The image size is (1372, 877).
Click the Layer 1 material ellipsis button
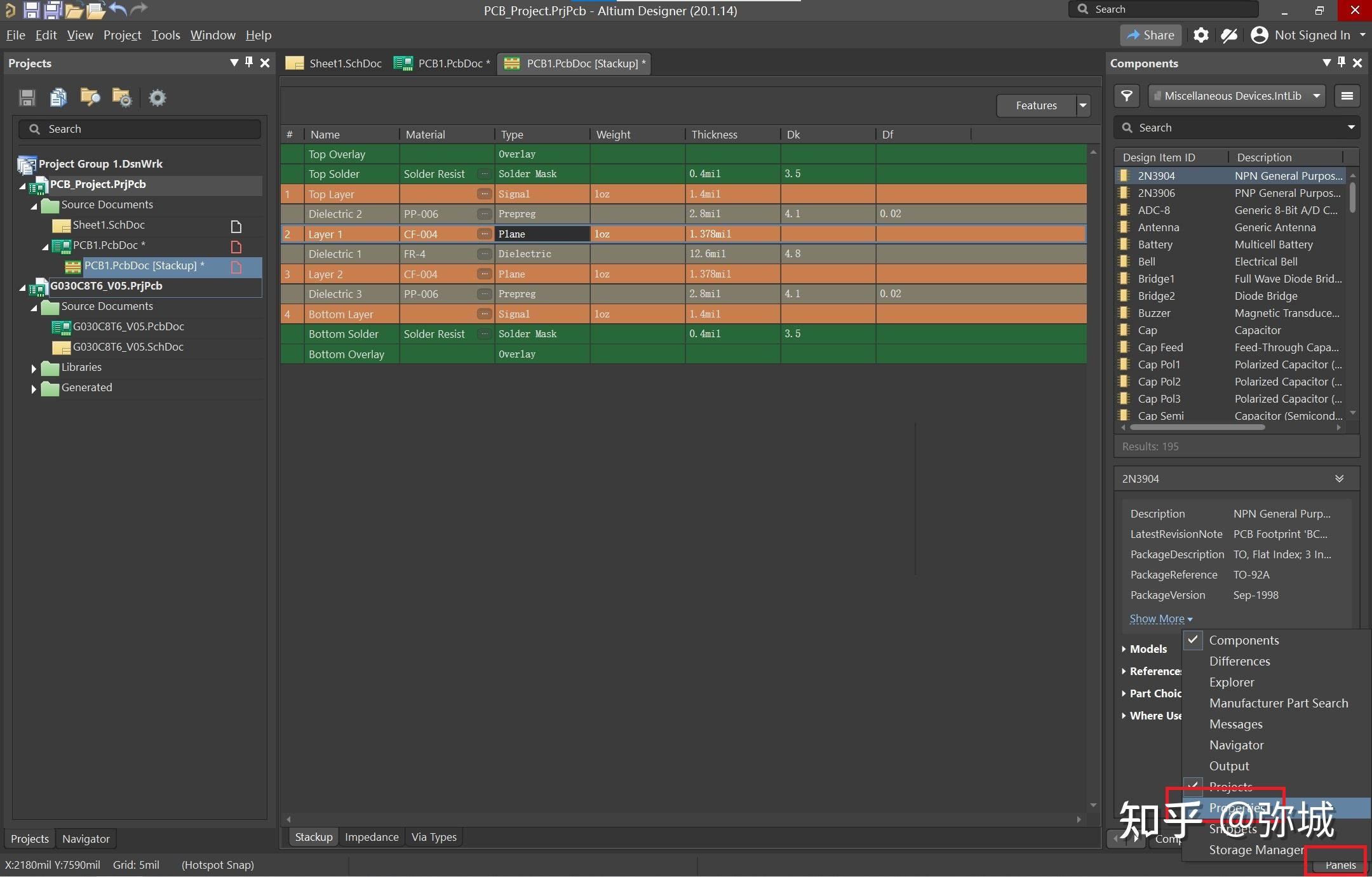(x=485, y=234)
